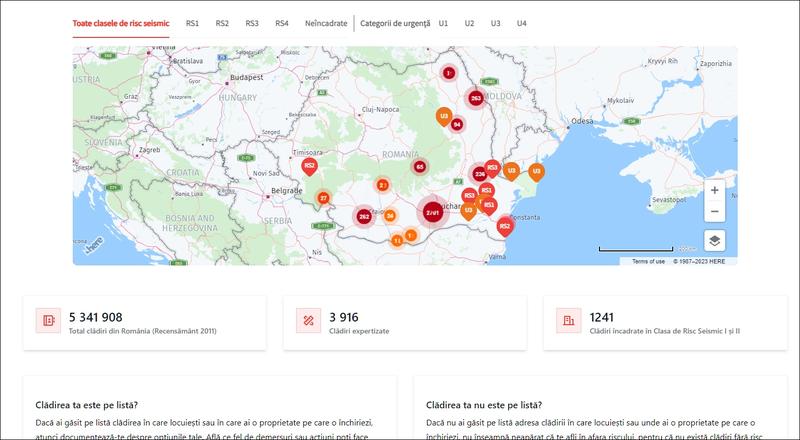Click the RS2 map pin near Constanta
Image resolution: width=800 pixels, height=440 pixels.
tap(505, 227)
